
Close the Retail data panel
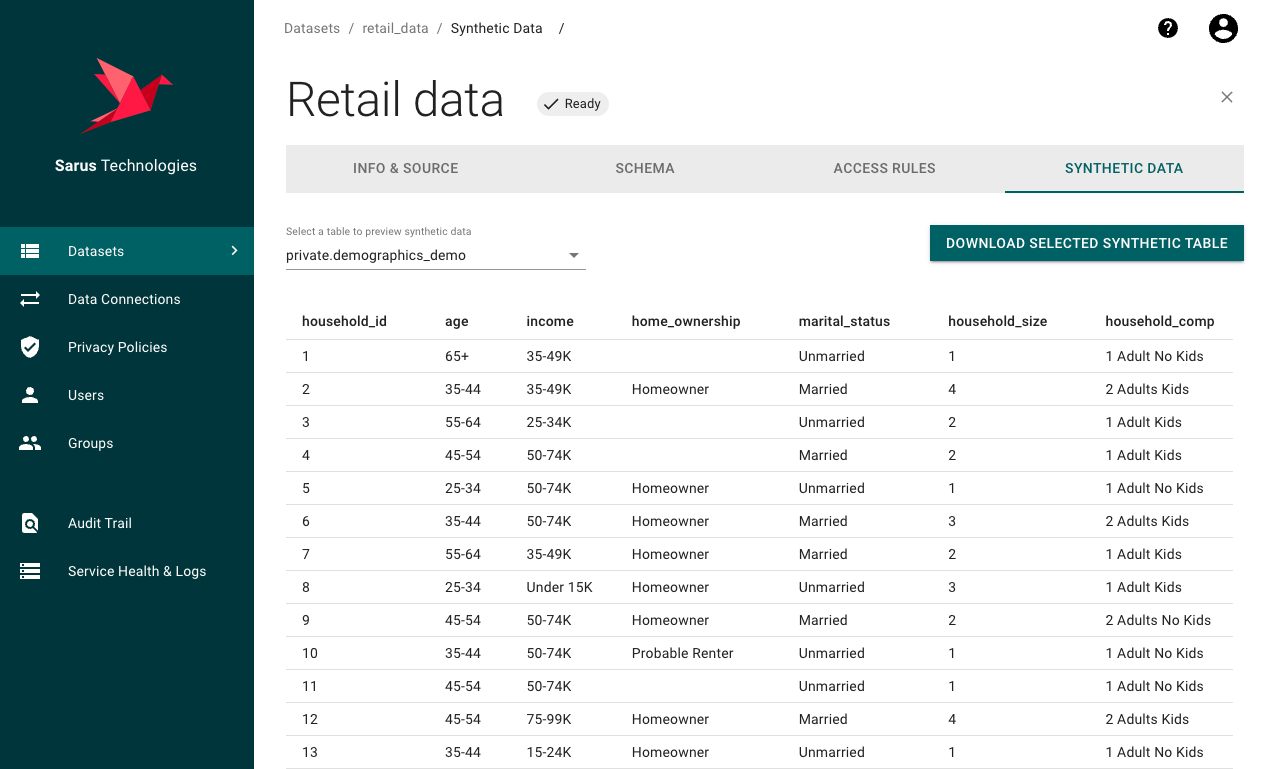(x=1227, y=97)
